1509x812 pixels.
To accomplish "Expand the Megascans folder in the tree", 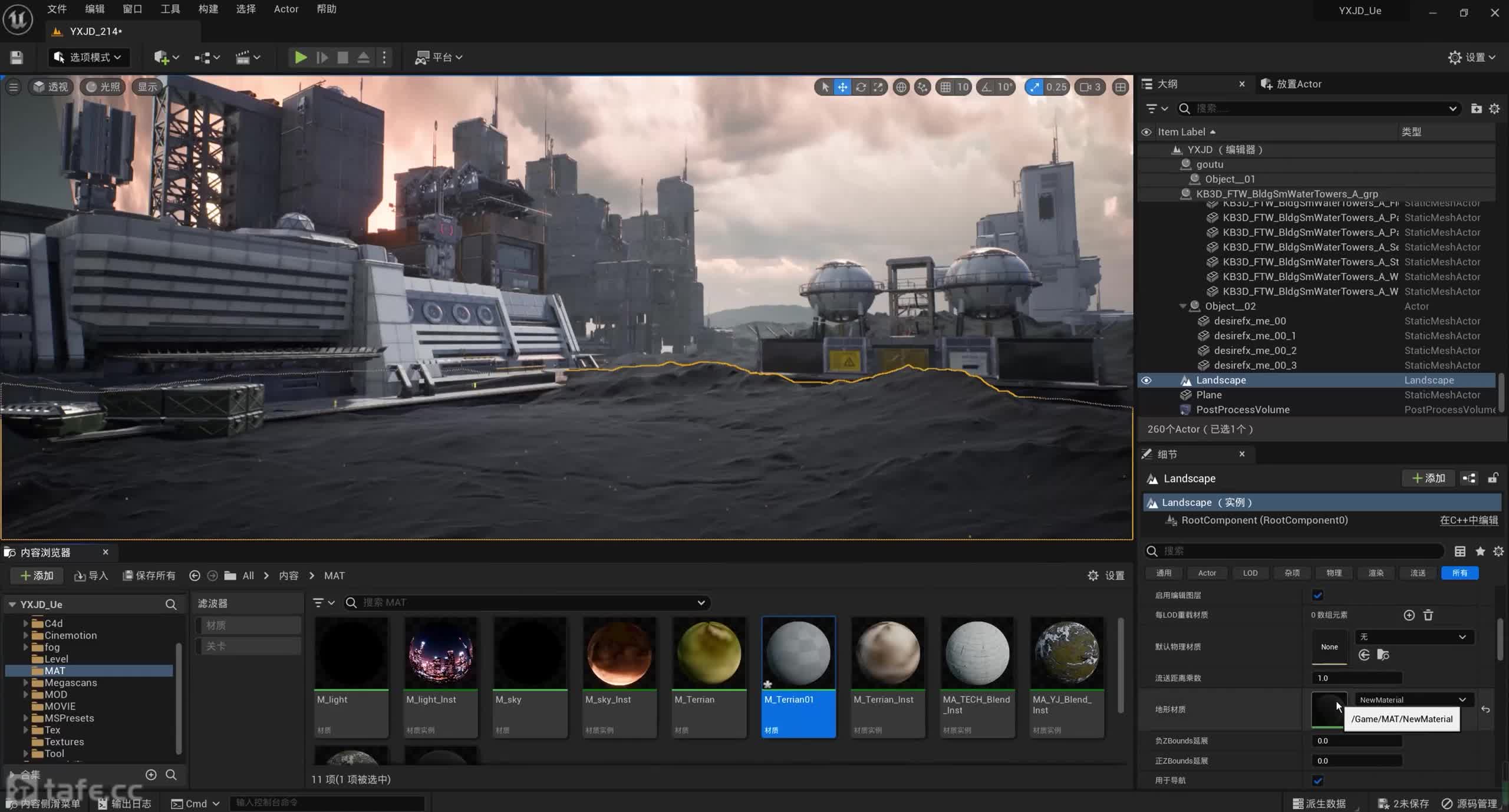I will pos(25,682).
